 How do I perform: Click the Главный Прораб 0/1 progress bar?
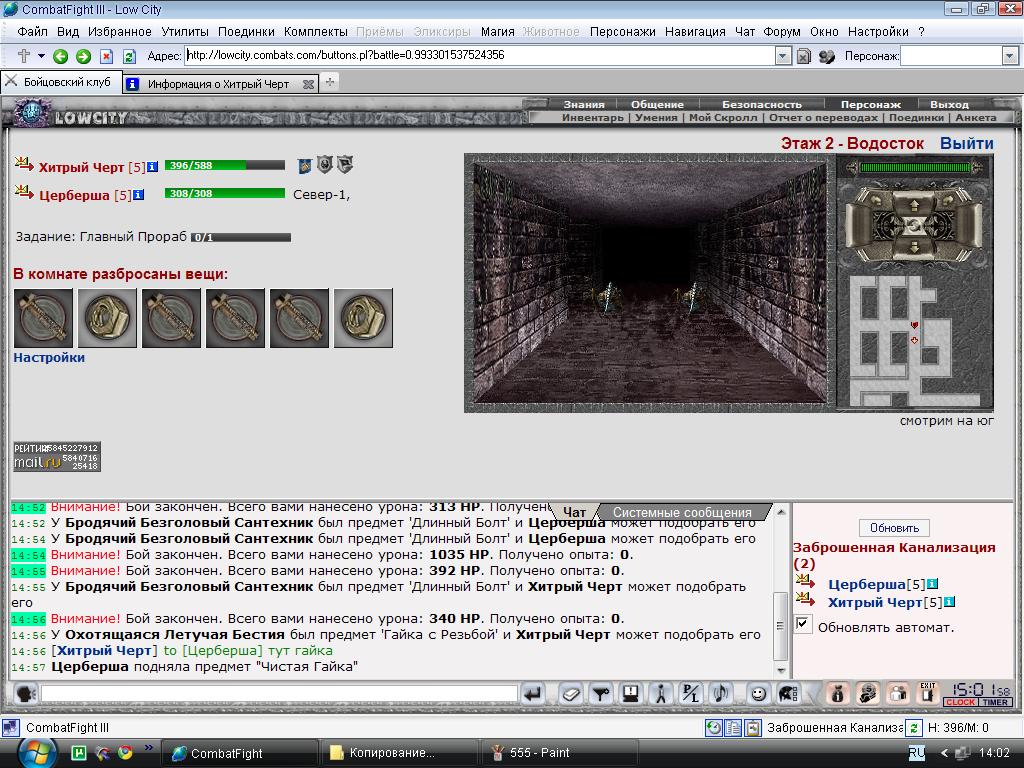pos(241,238)
